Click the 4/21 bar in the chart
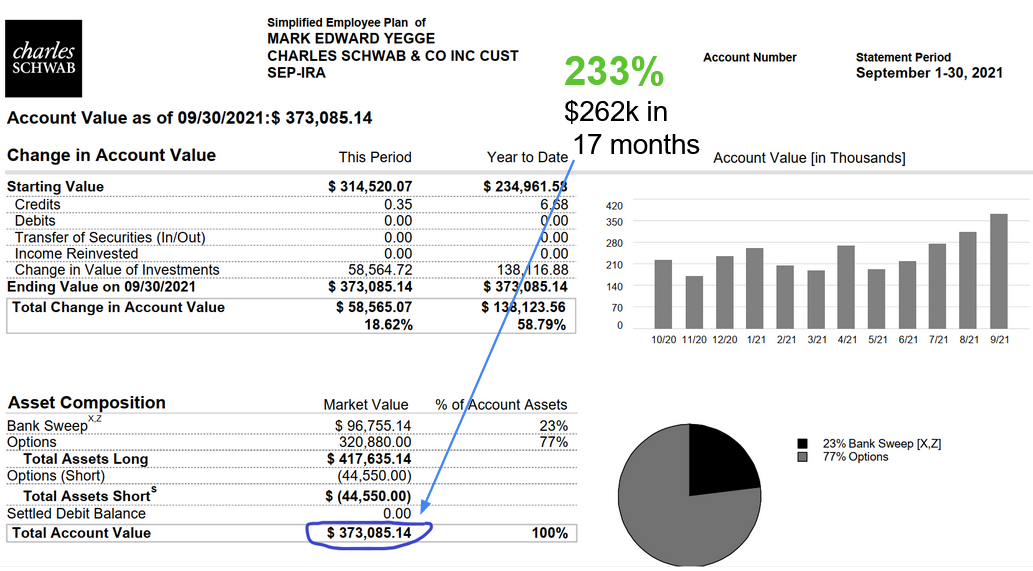This screenshot has width=1033, height=571. click(x=846, y=287)
